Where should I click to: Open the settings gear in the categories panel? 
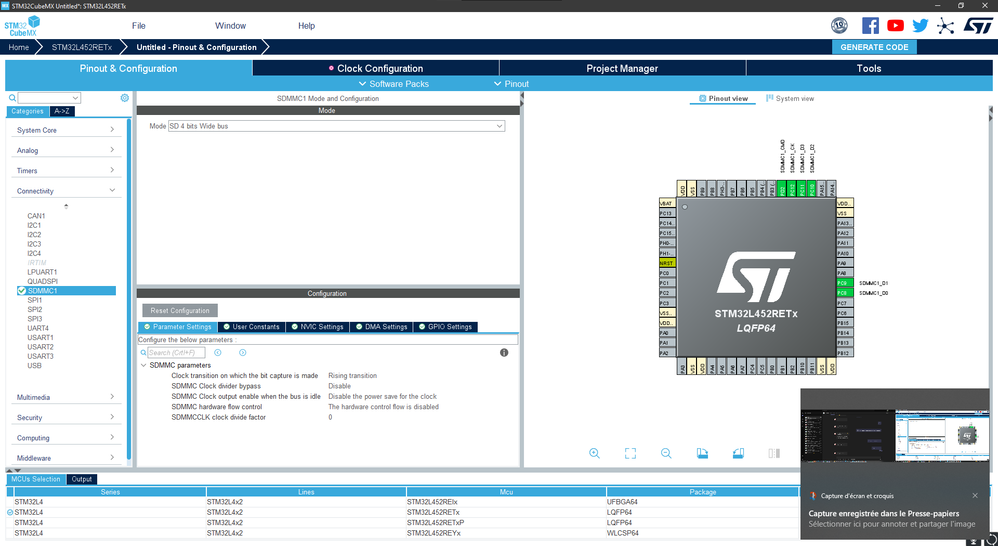(125, 98)
